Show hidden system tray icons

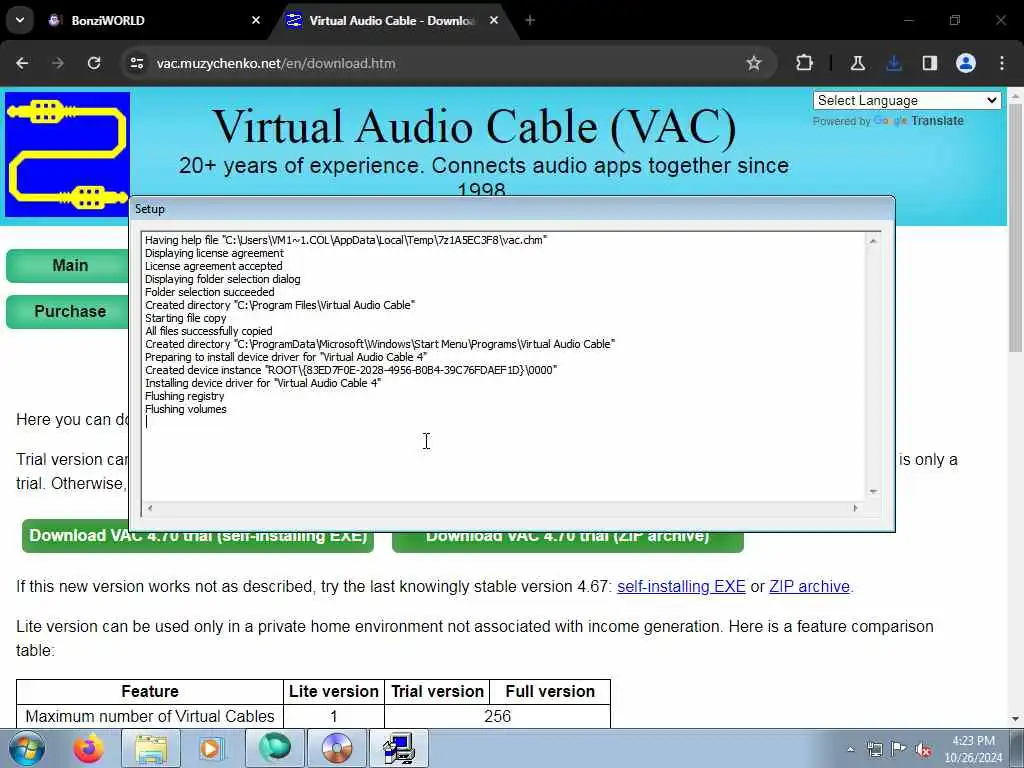pyautogui.click(x=850, y=750)
